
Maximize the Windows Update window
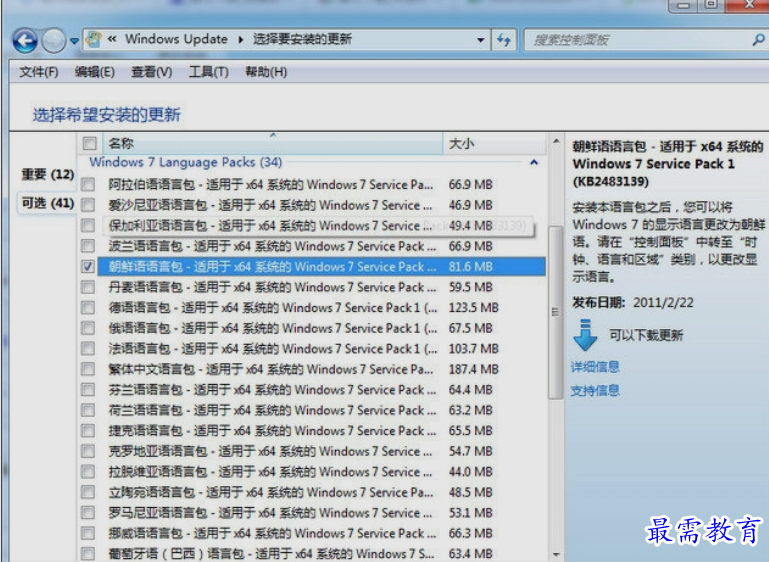(711, 5)
